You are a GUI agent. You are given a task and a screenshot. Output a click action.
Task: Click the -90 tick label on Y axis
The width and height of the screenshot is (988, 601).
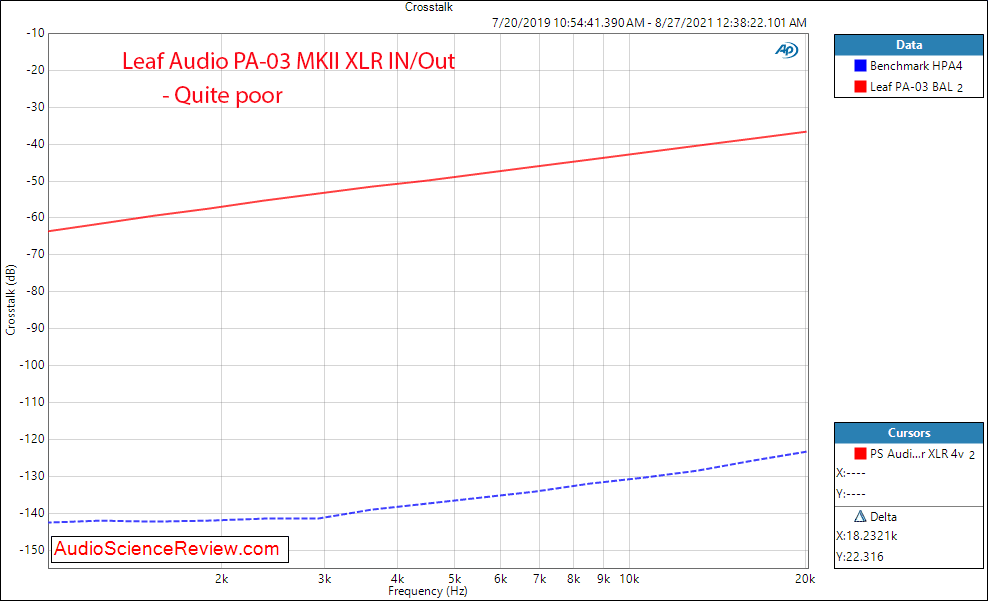[35, 328]
